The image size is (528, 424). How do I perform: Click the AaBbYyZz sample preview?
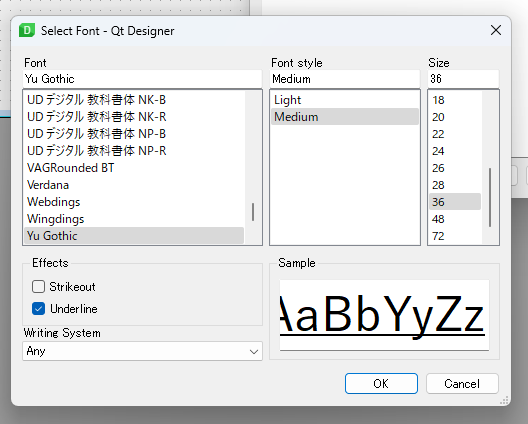(x=384, y=315)
